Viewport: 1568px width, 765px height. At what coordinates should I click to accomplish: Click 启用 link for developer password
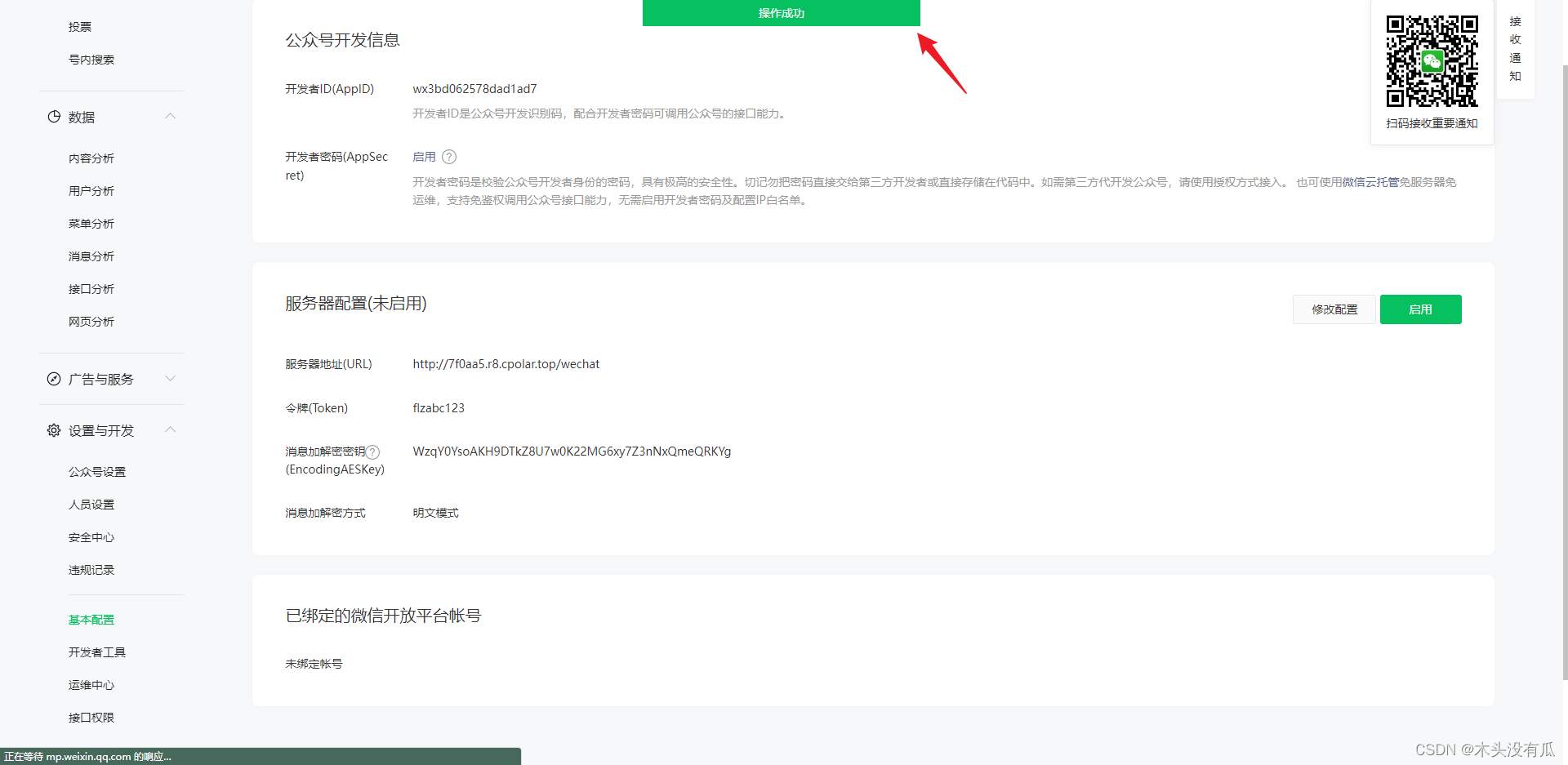[424, 157]
